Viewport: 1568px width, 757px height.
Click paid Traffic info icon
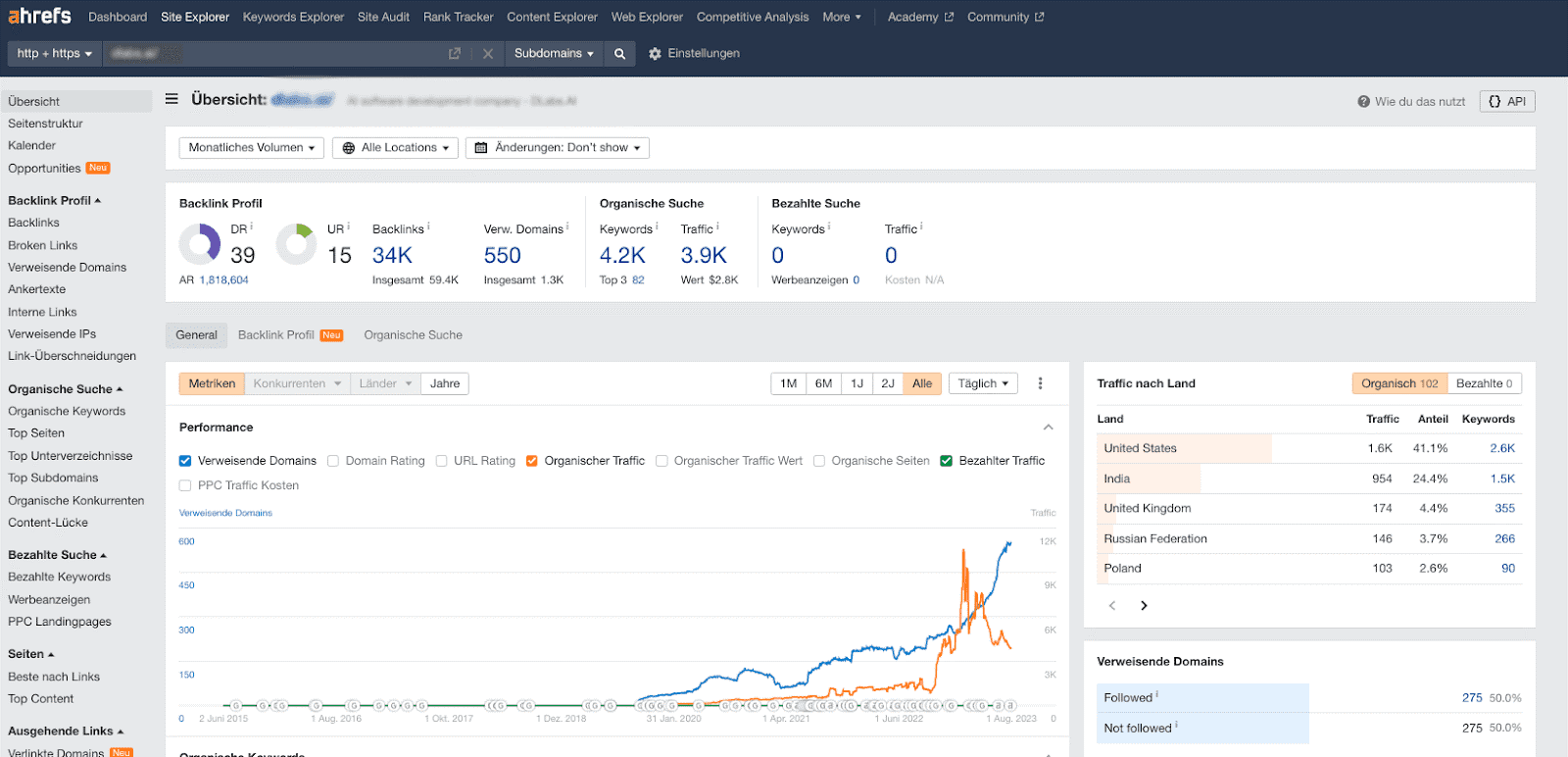tap(921, 227)
